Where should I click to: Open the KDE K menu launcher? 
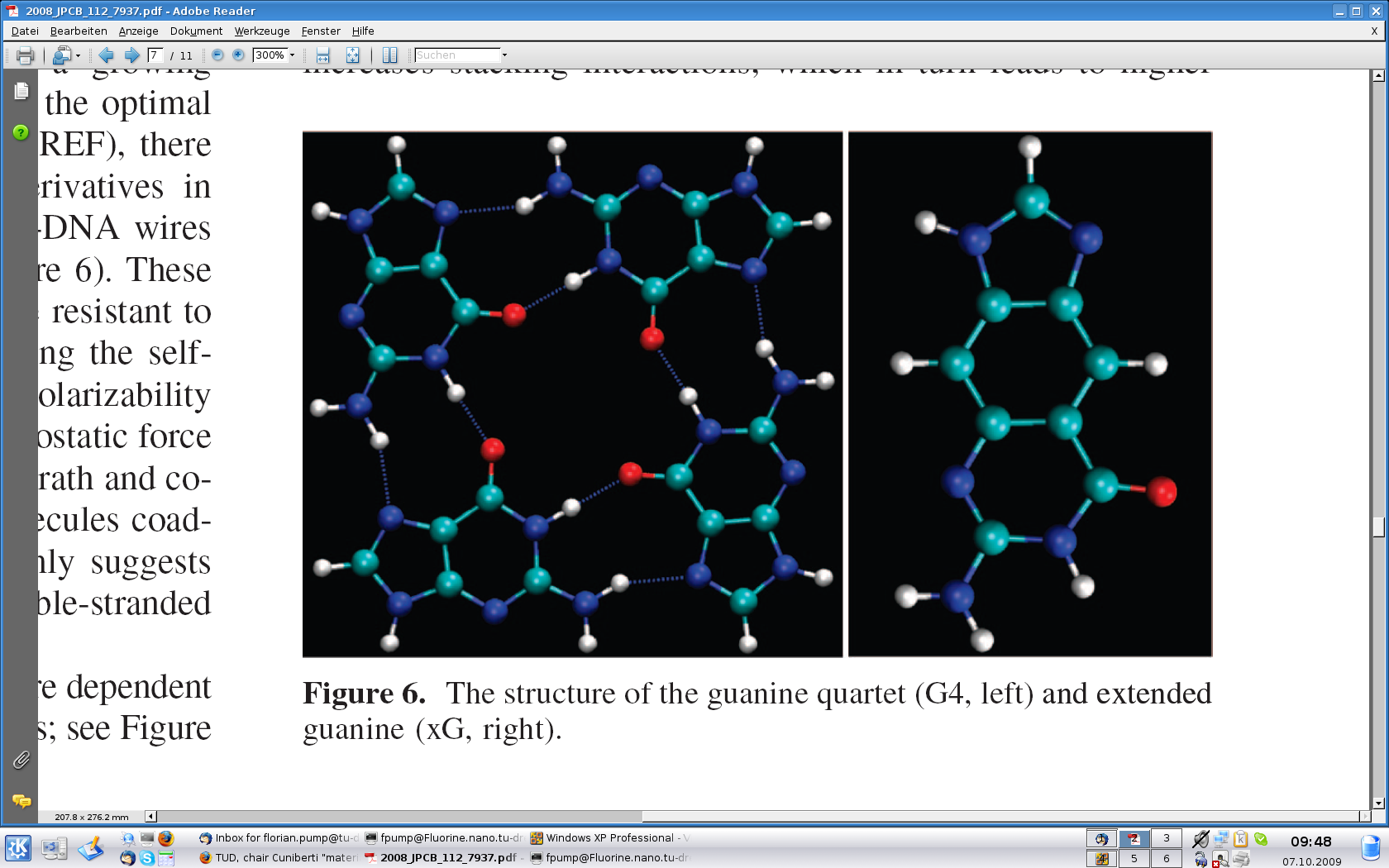click(x=18, y=848)
